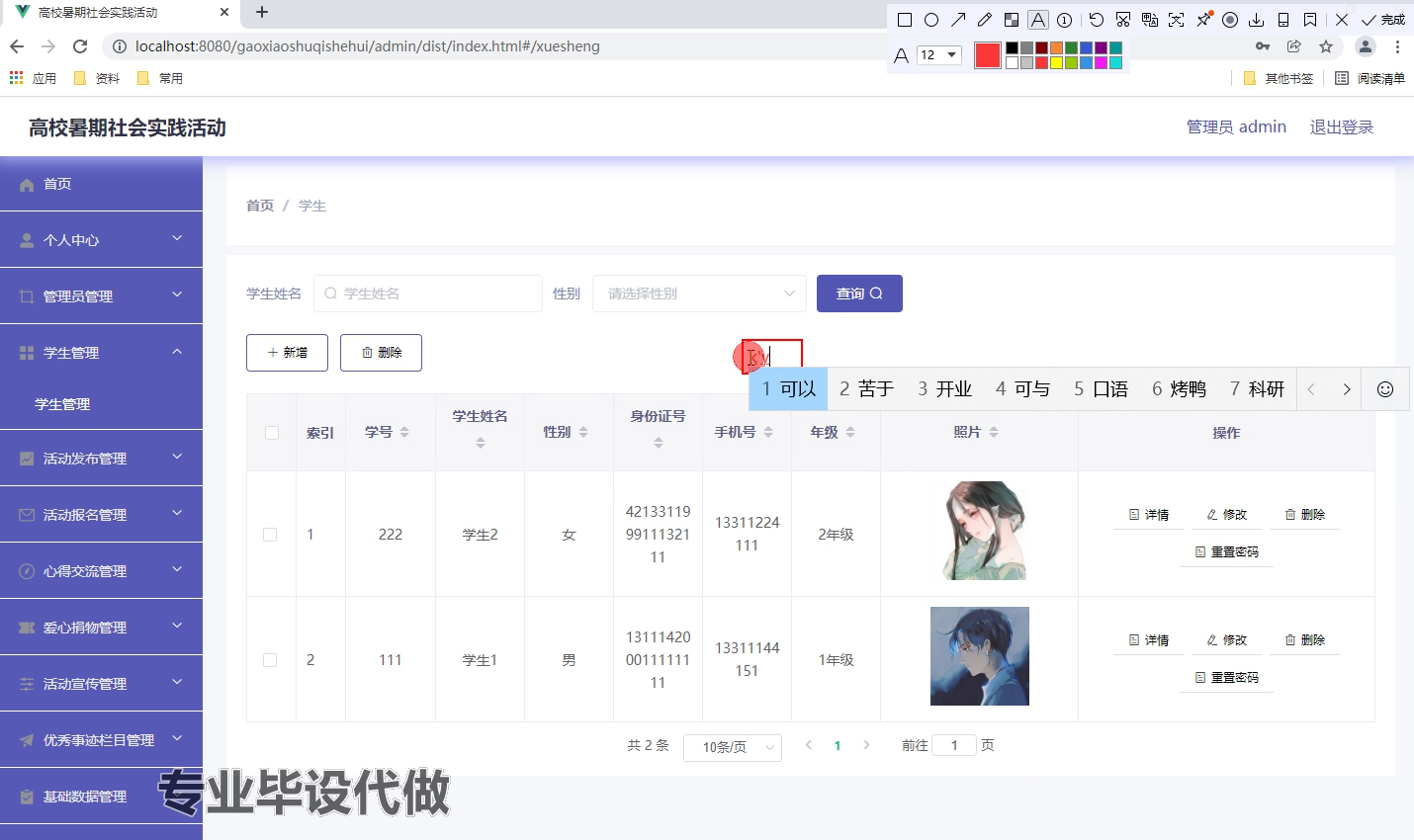Open the 请选择性别 dropdown
Image resolution: width=1414 pixels, height=840 pixels.
pos(700,294)
